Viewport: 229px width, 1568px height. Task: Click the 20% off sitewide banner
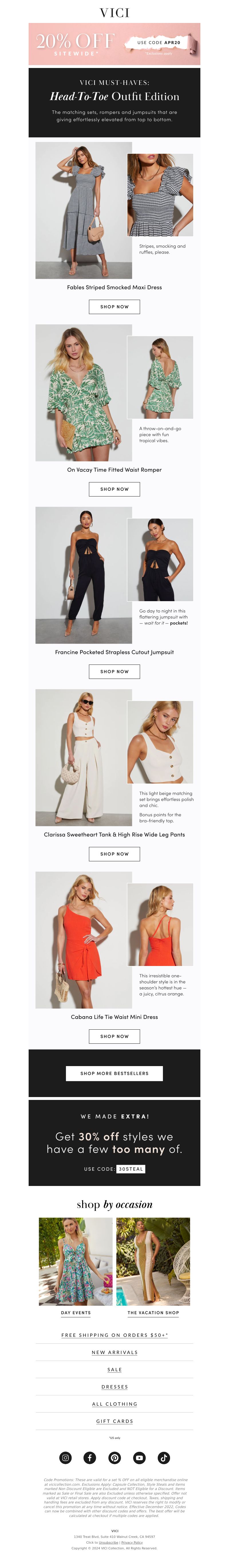point(114,44)
